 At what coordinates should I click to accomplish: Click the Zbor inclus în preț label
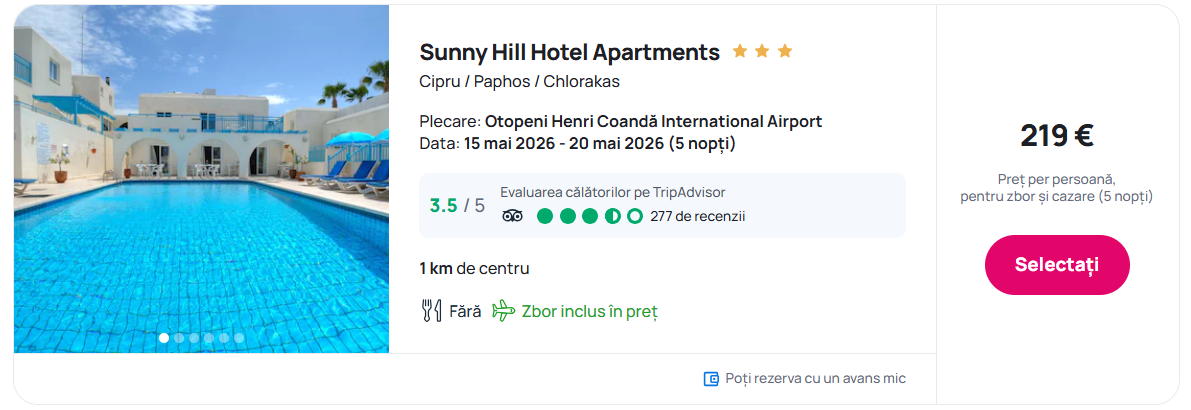pyautogui.click(x=589, y=311)
